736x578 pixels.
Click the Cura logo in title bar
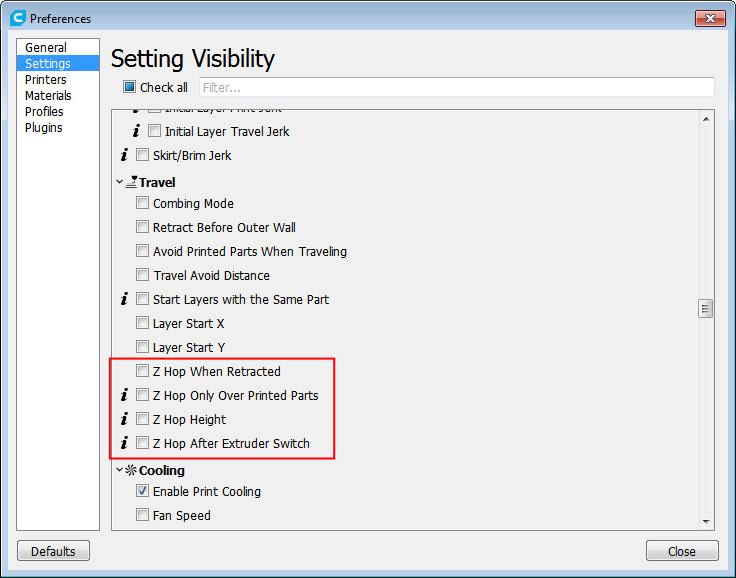(x=17, y=18)
